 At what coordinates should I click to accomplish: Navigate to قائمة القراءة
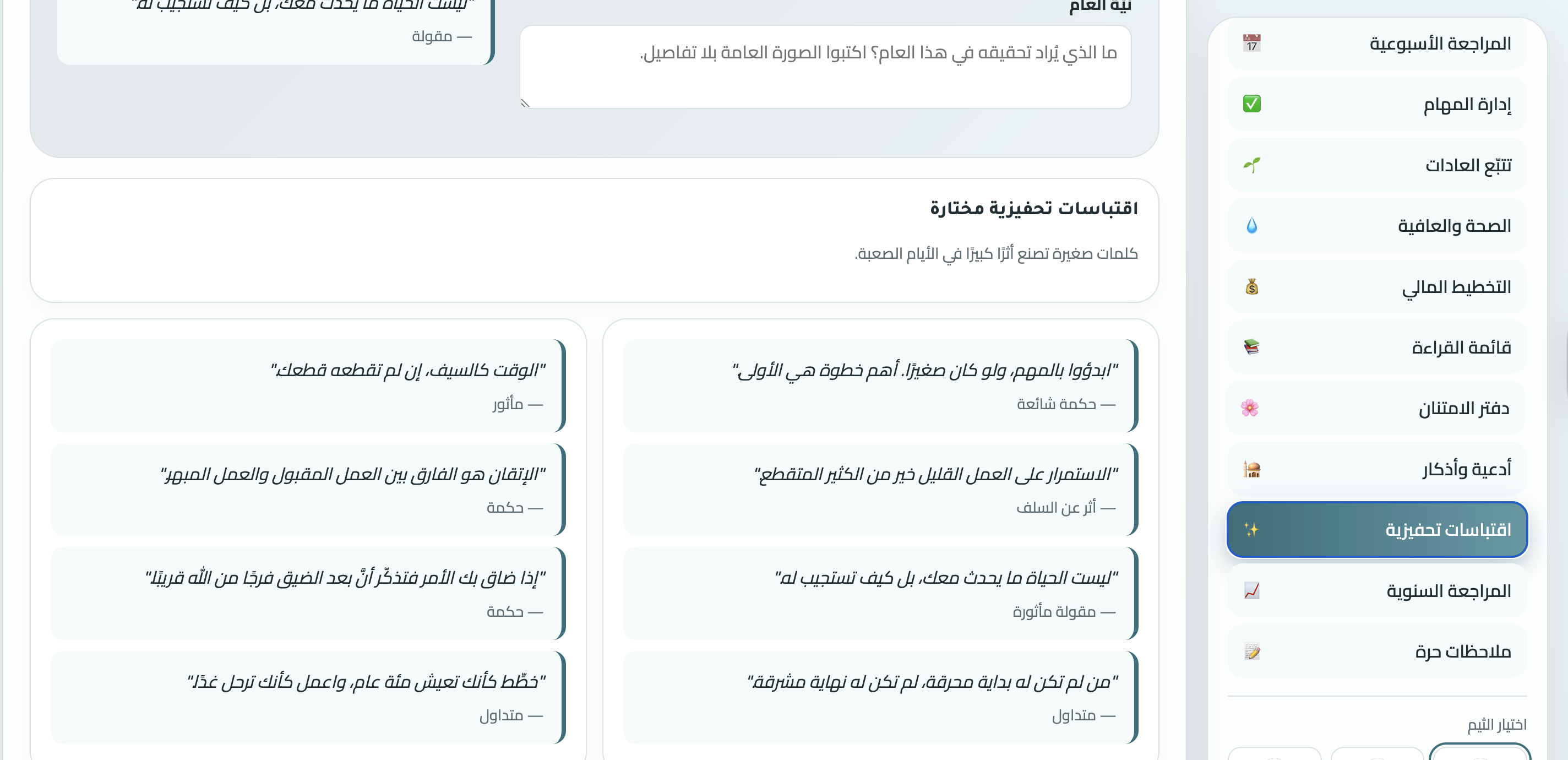pyautogui.click(x=1377, y=347)
